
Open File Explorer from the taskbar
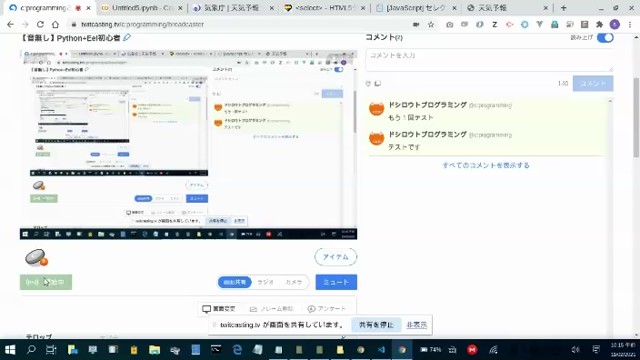click(x=154, y=350)
